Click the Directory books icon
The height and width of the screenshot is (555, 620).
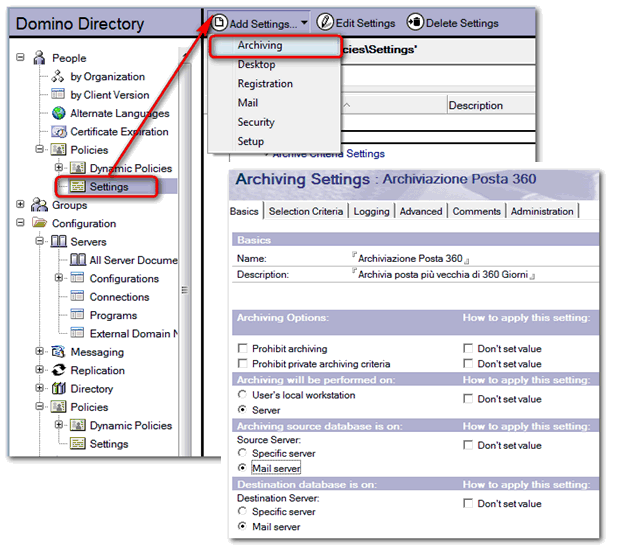59,388
